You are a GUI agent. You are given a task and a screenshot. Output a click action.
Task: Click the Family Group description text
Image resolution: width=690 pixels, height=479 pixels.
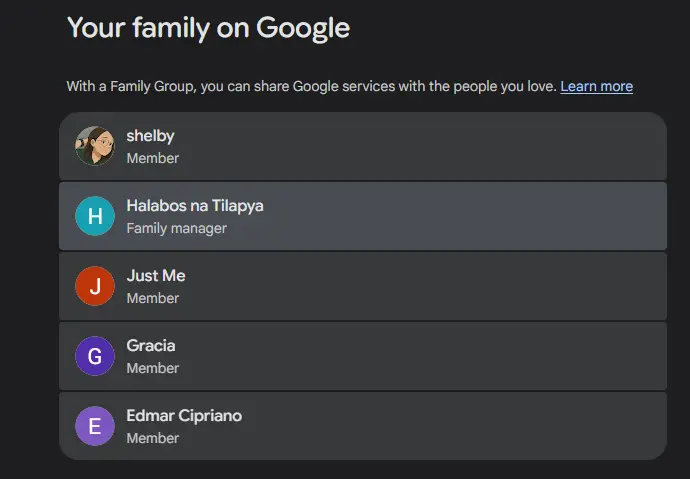(312, 86)
